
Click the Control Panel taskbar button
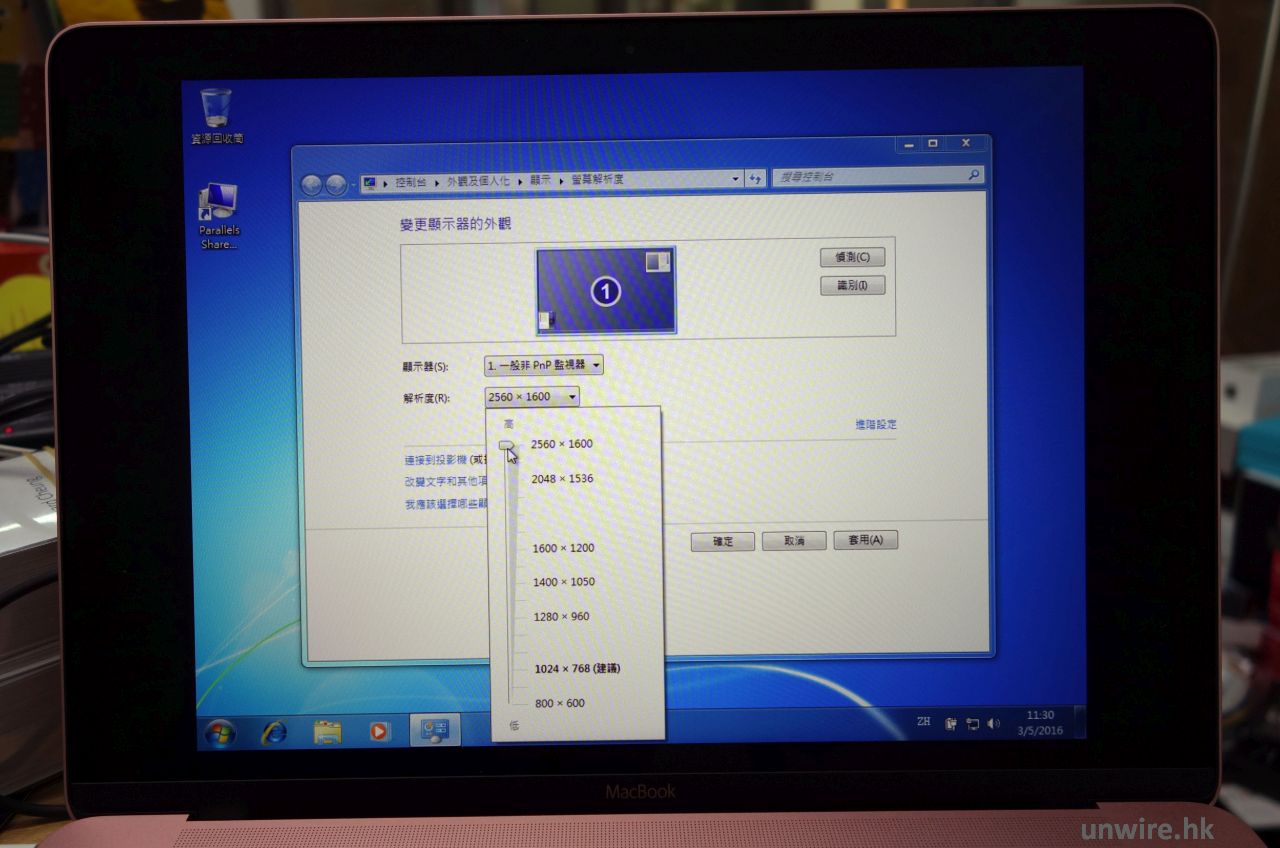click(x=435, y=730)
